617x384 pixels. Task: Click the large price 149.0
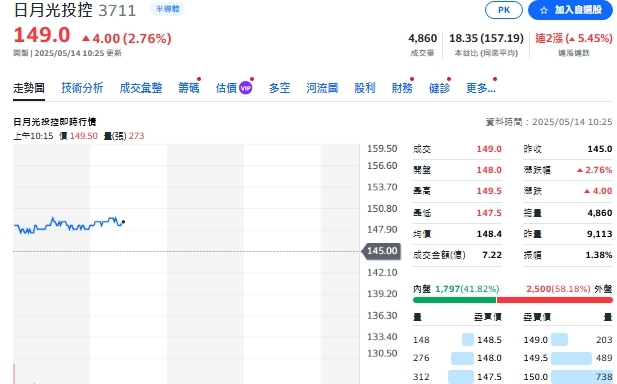tap(42, 35)
